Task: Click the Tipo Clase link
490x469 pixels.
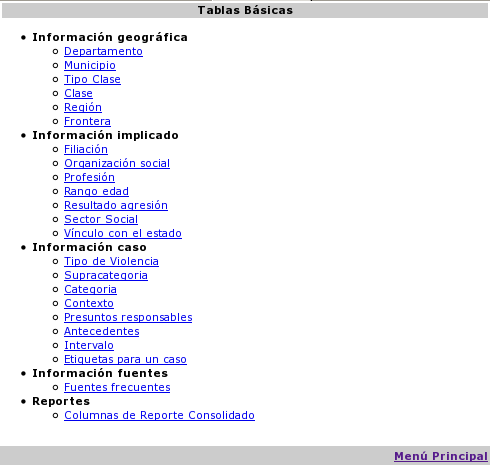Action: click(x=92, y=79)
